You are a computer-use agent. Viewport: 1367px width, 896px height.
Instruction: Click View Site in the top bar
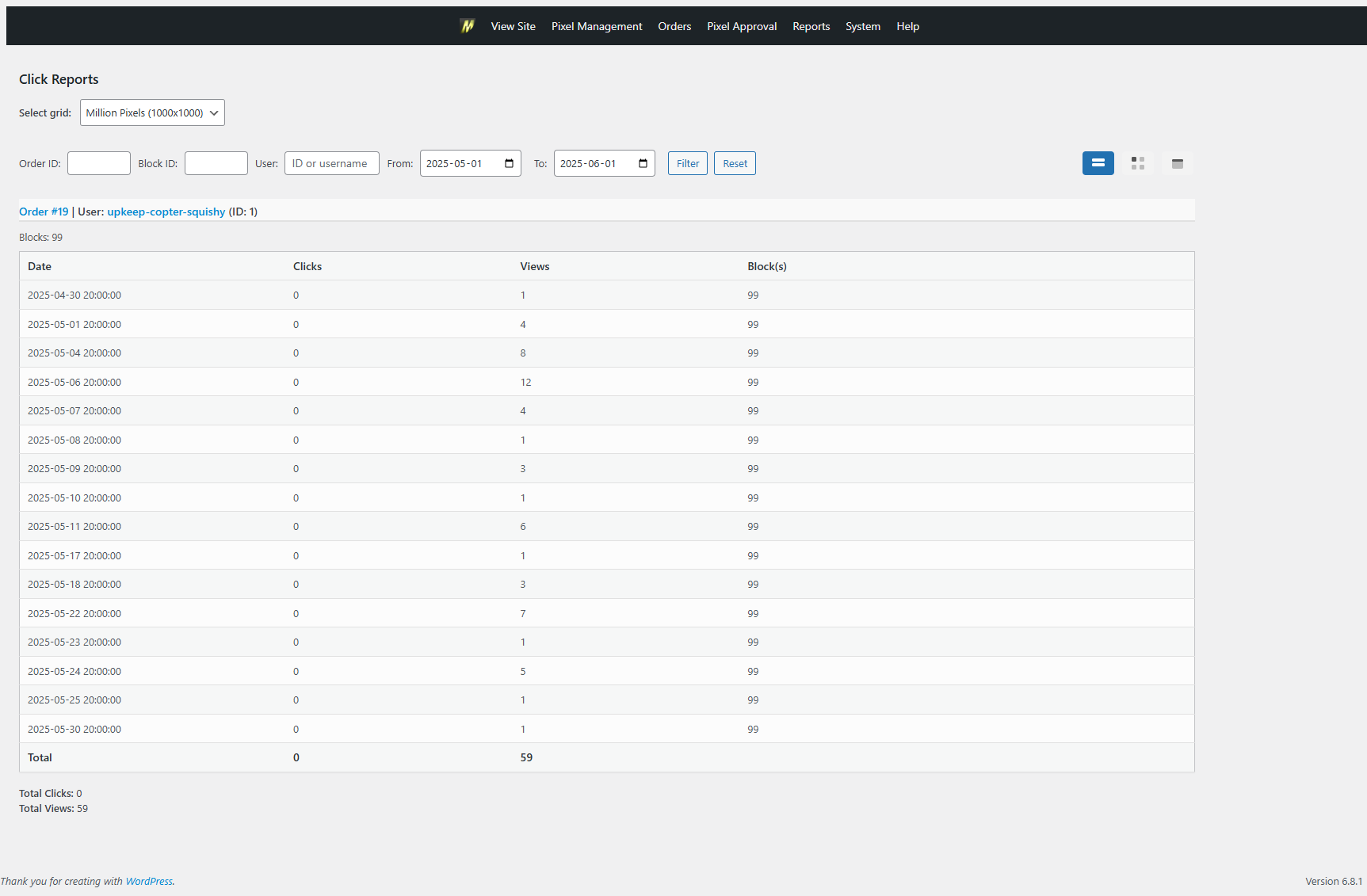(x=513, y=26)
